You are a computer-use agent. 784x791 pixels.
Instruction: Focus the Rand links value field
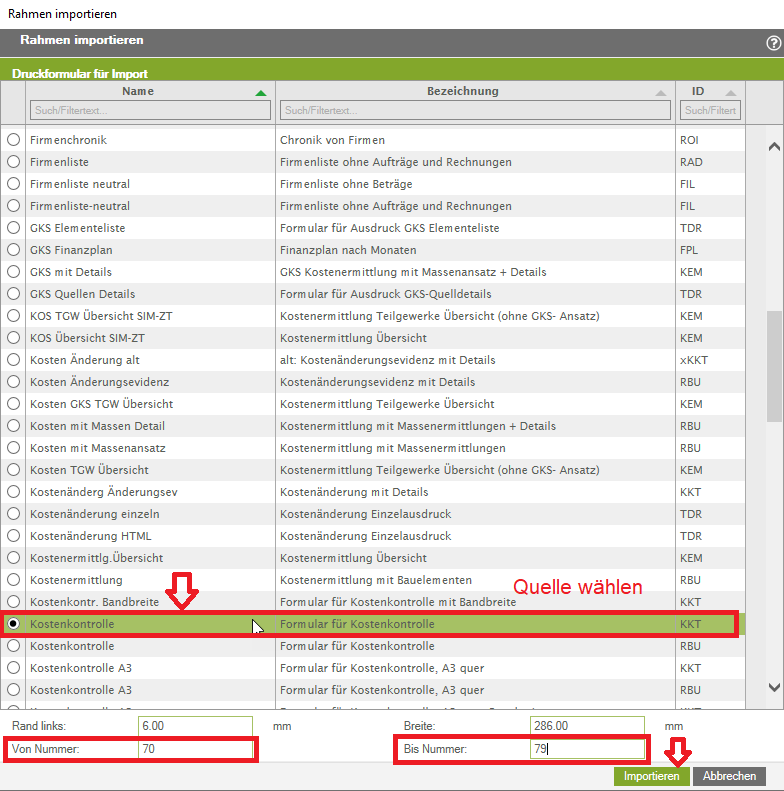point(196,726)
